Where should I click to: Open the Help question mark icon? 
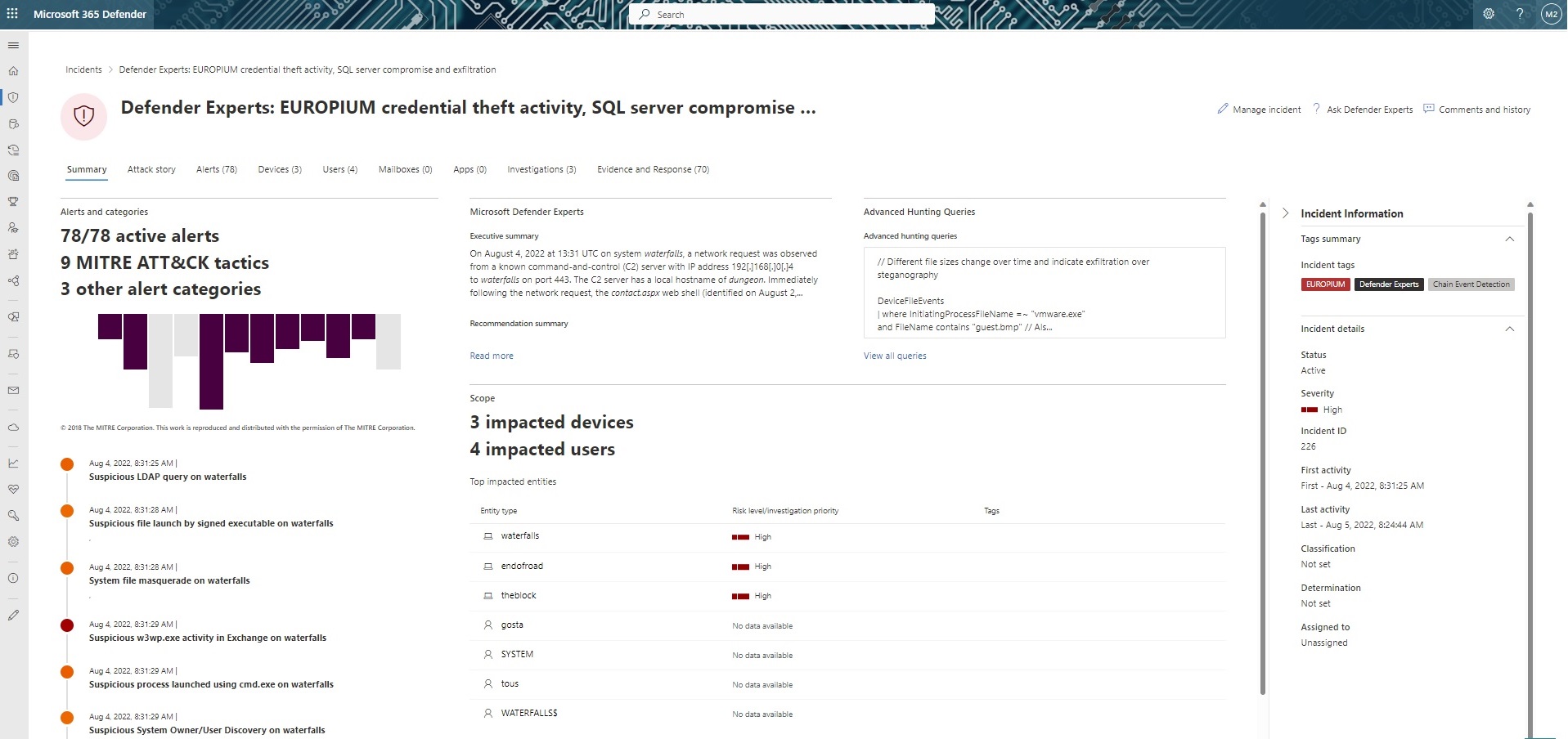(x=1520, y=14)
